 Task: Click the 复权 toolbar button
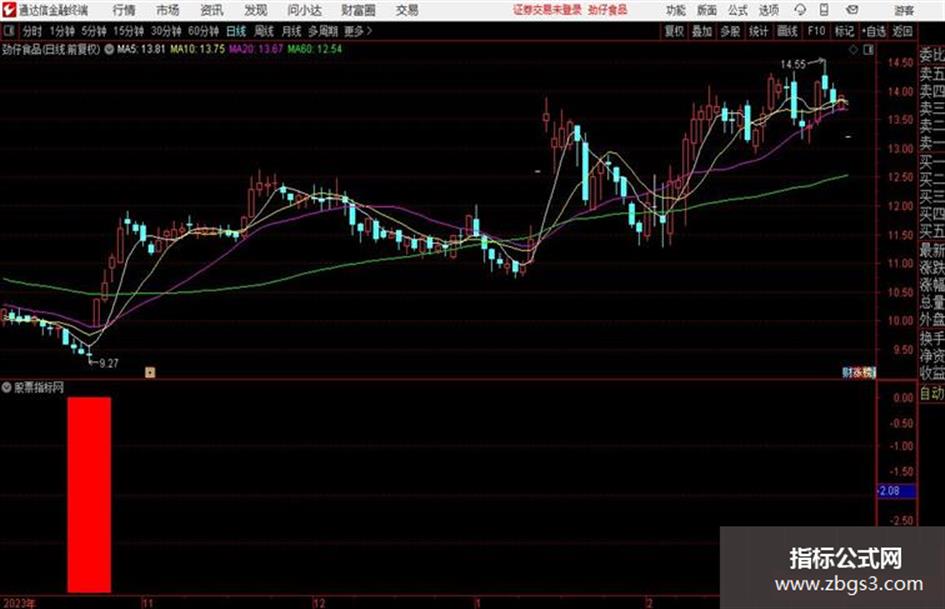coord(674,31)
